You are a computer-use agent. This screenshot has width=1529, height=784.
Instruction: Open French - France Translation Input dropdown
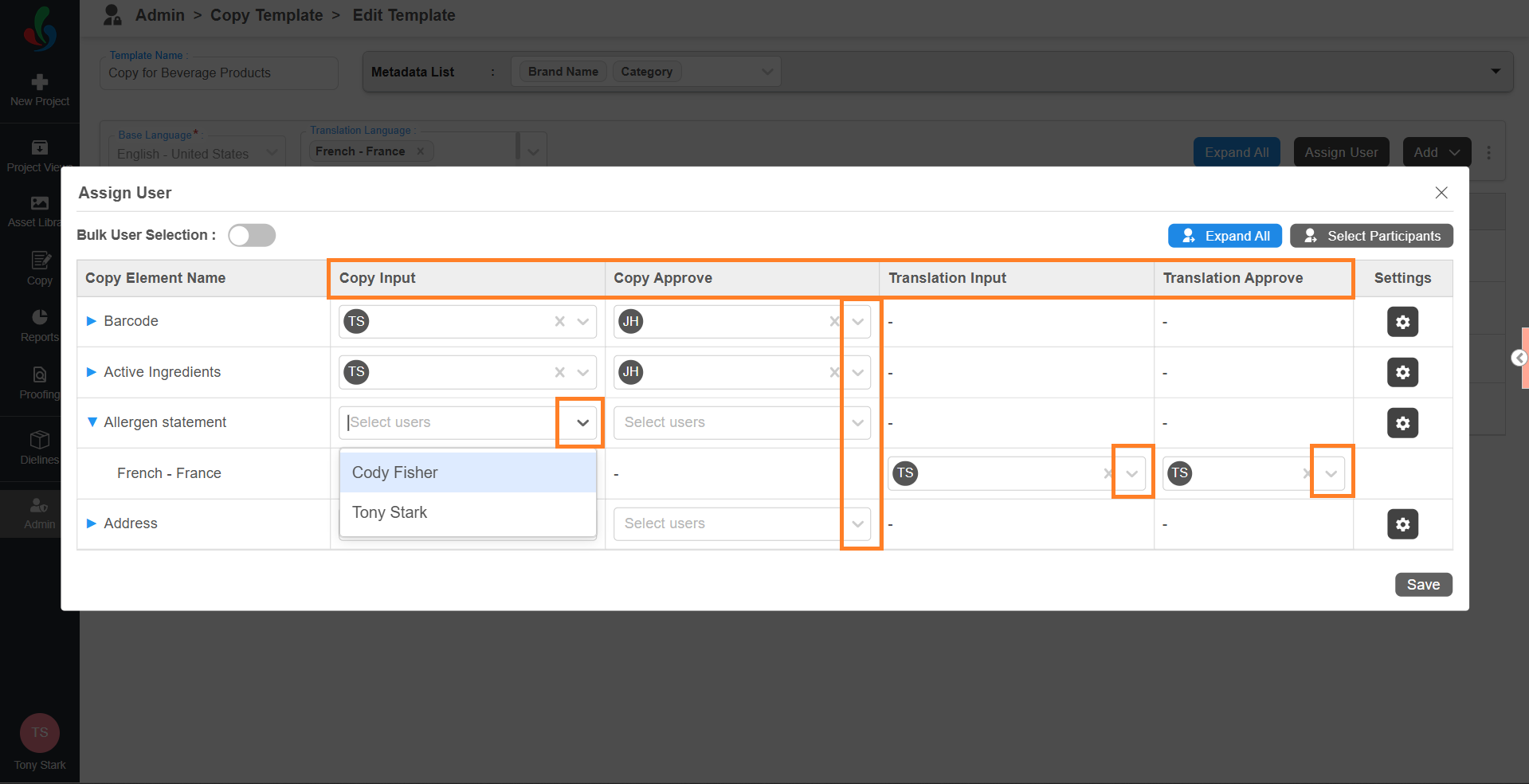pyautogui.click(x=1131, y=473)
